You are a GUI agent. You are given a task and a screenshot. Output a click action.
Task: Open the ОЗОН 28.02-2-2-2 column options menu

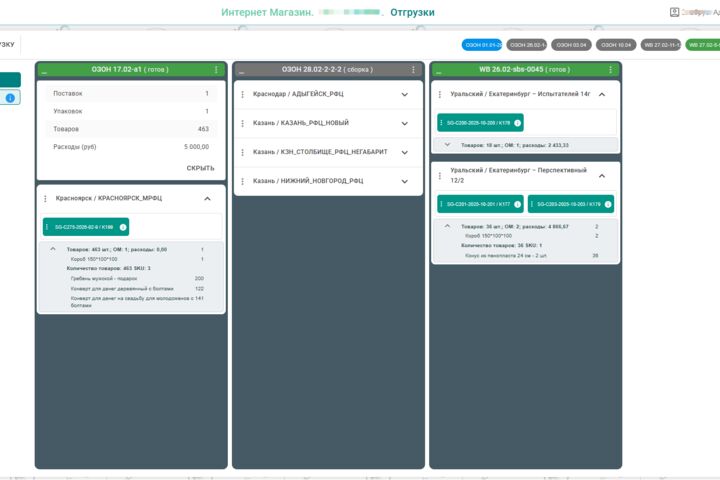[413, 69]
